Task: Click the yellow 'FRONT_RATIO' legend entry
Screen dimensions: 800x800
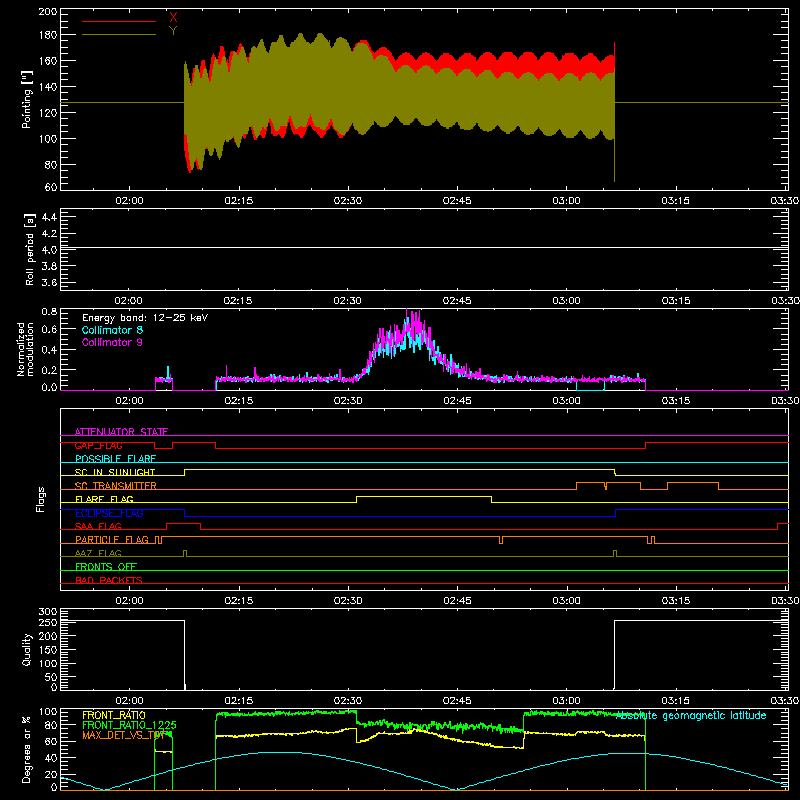Action: 114,715
